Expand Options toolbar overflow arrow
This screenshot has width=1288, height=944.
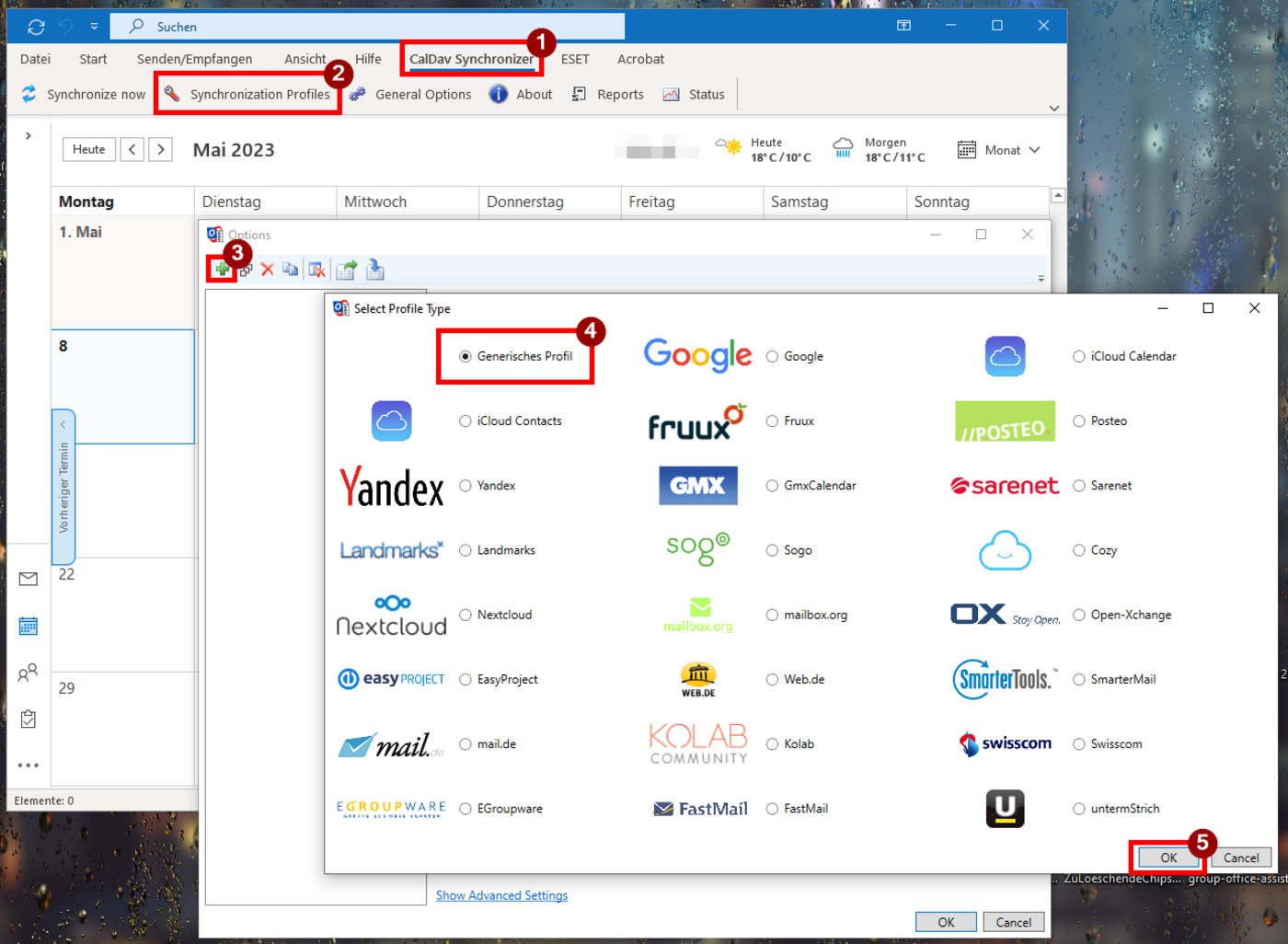[1041, 278]
